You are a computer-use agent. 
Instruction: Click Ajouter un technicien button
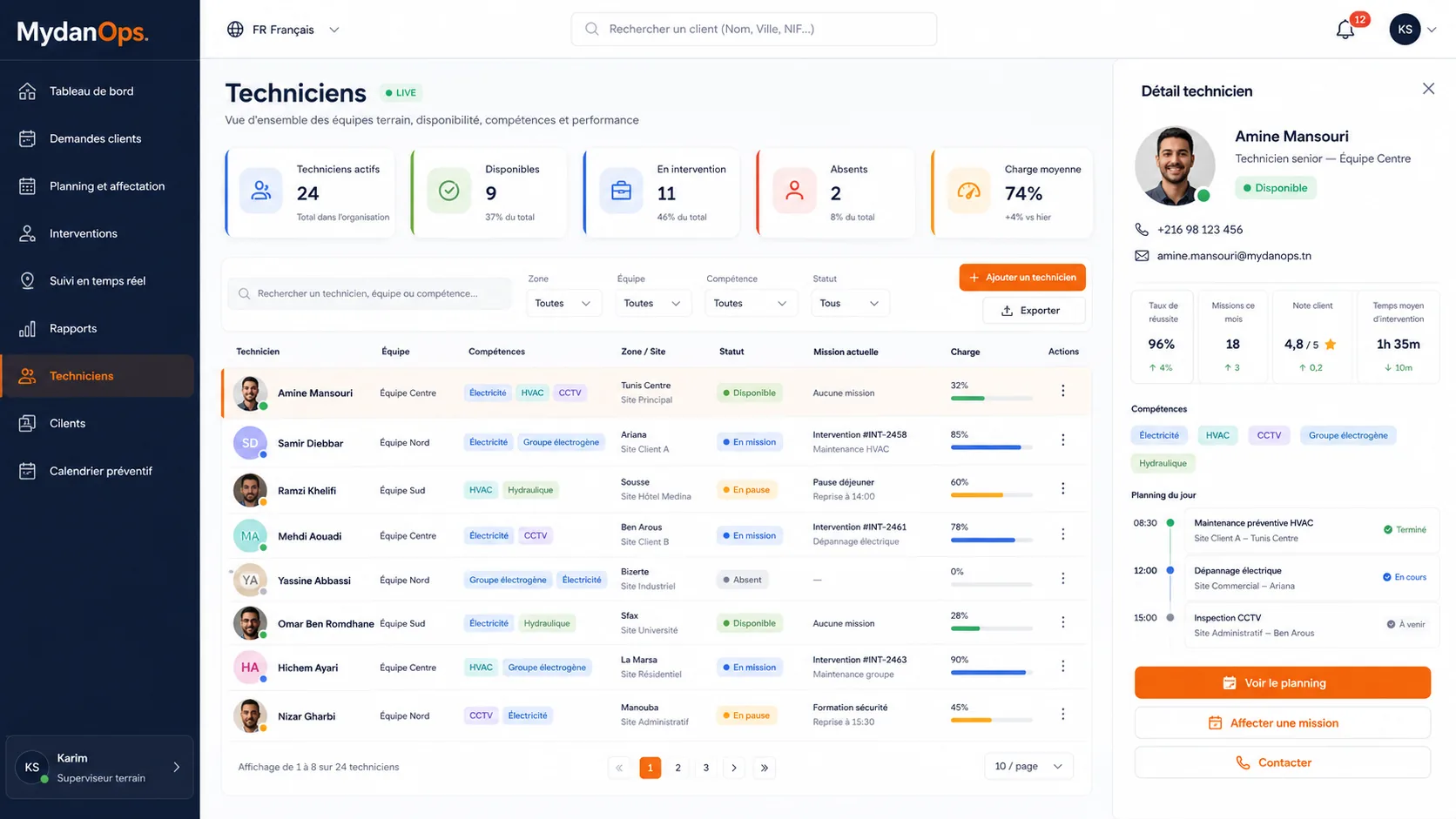coord(1022,278)
